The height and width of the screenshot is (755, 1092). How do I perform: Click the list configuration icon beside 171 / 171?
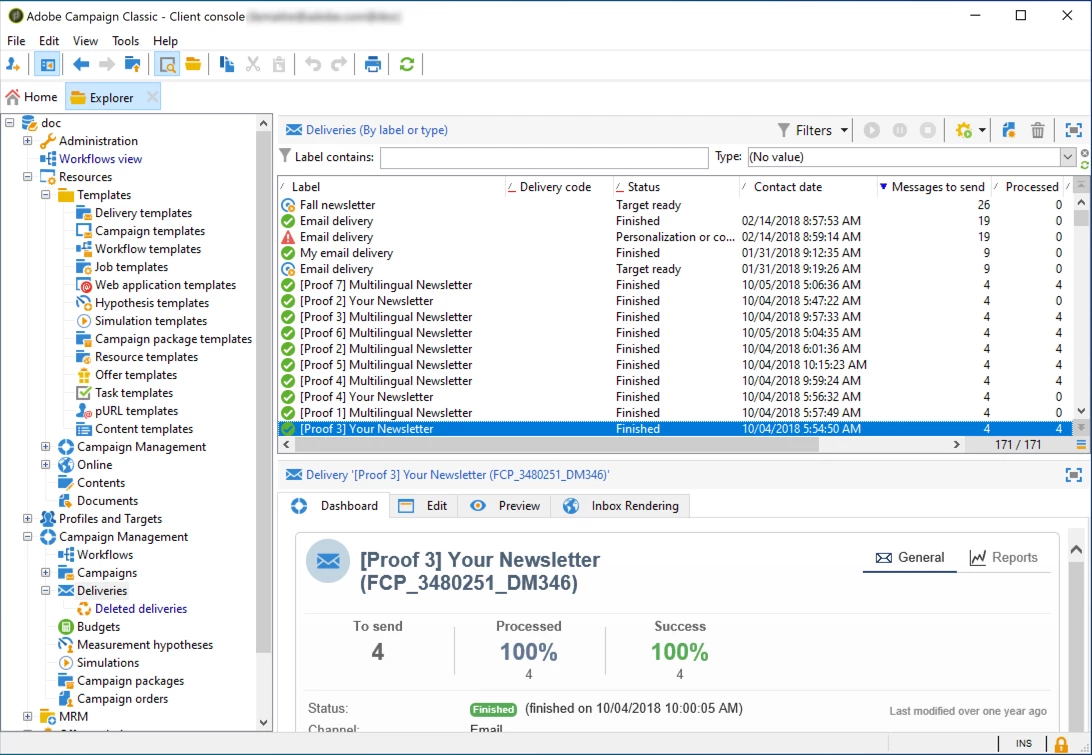[x=1081, y=444]
